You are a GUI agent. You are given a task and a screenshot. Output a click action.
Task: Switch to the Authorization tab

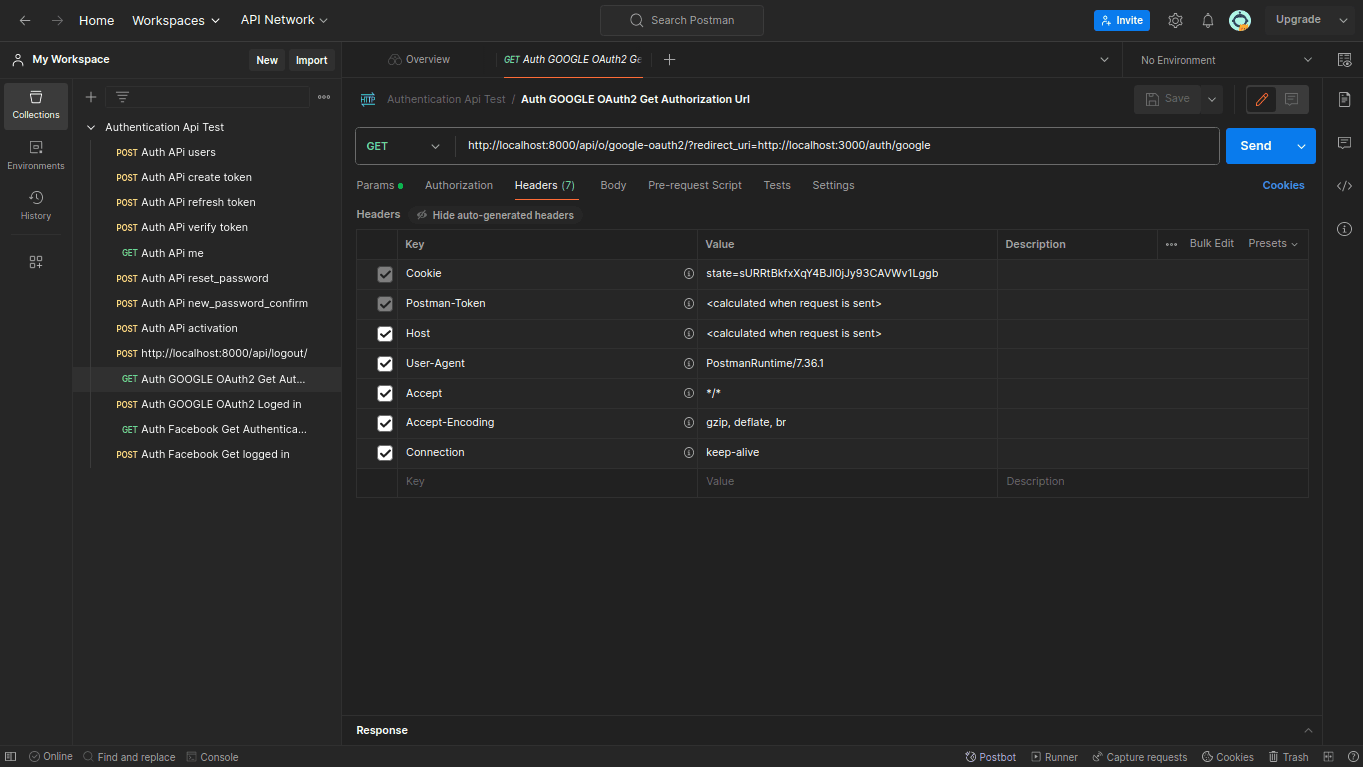click(459, 186)
